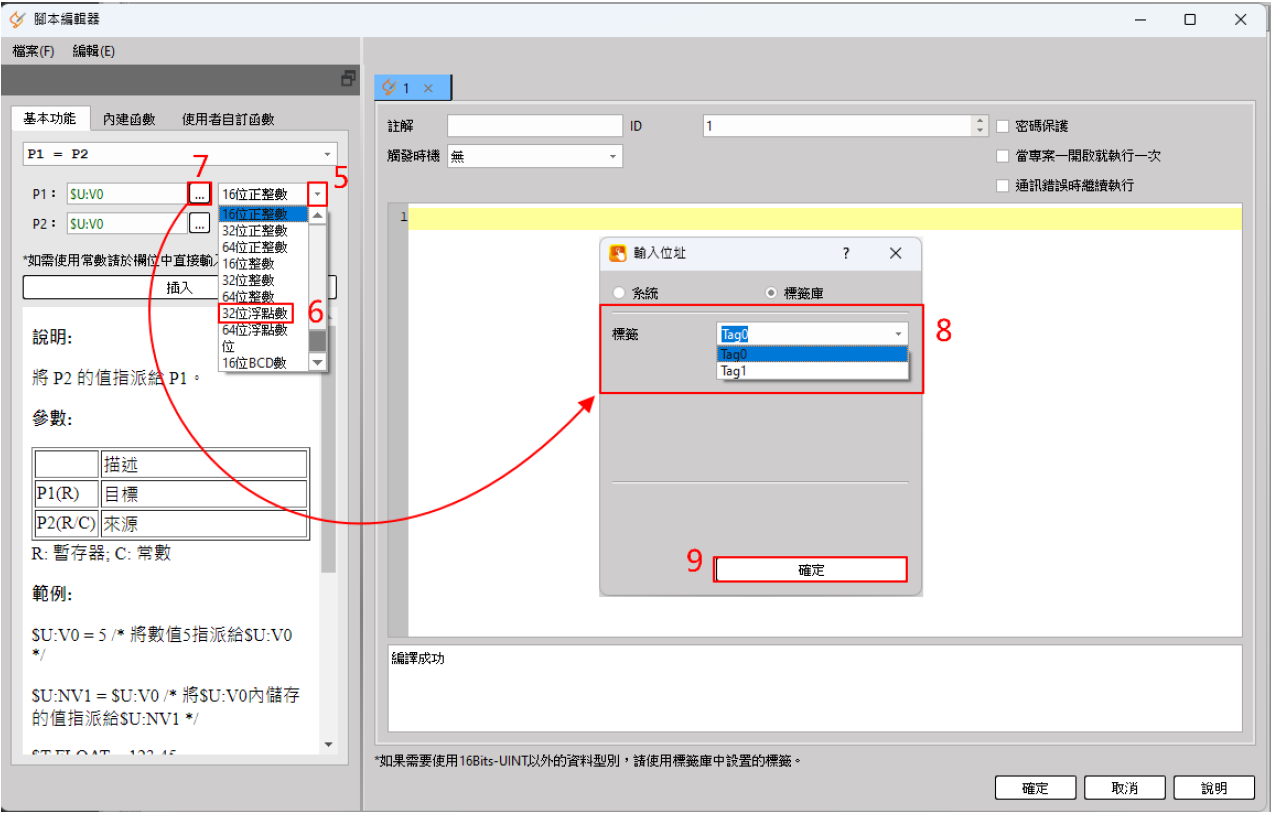Open the 檔案(F) menu
This screenshot has width=1273, height=813.
tap(33, 51)
